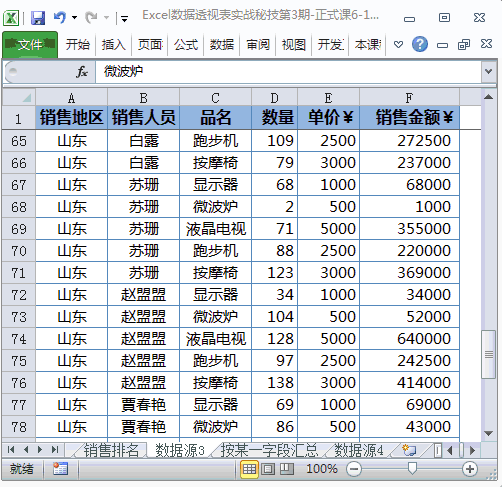Viewport: 502px width, 487px height.
Task: Click the Redo arrow icon
Action: point(91,17)
